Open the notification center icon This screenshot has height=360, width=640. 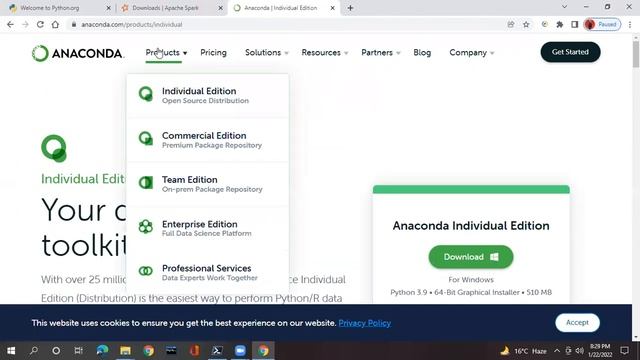pos(624,351)
